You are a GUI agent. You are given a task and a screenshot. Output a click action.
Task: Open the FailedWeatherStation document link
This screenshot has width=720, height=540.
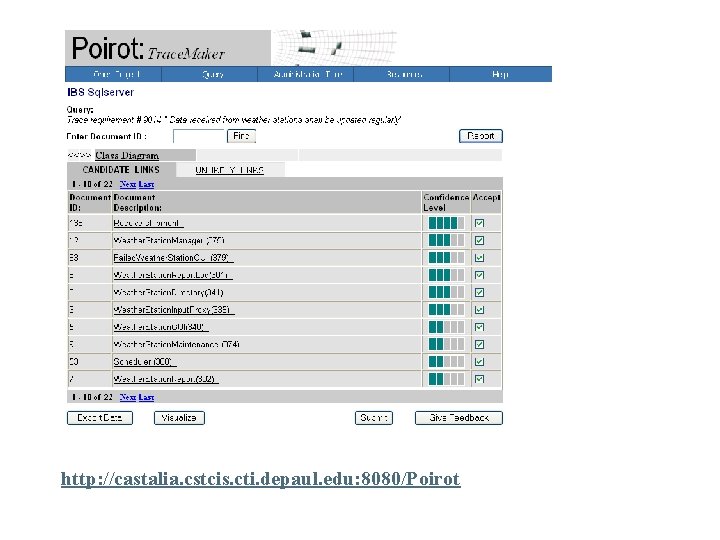click(173, 258)
